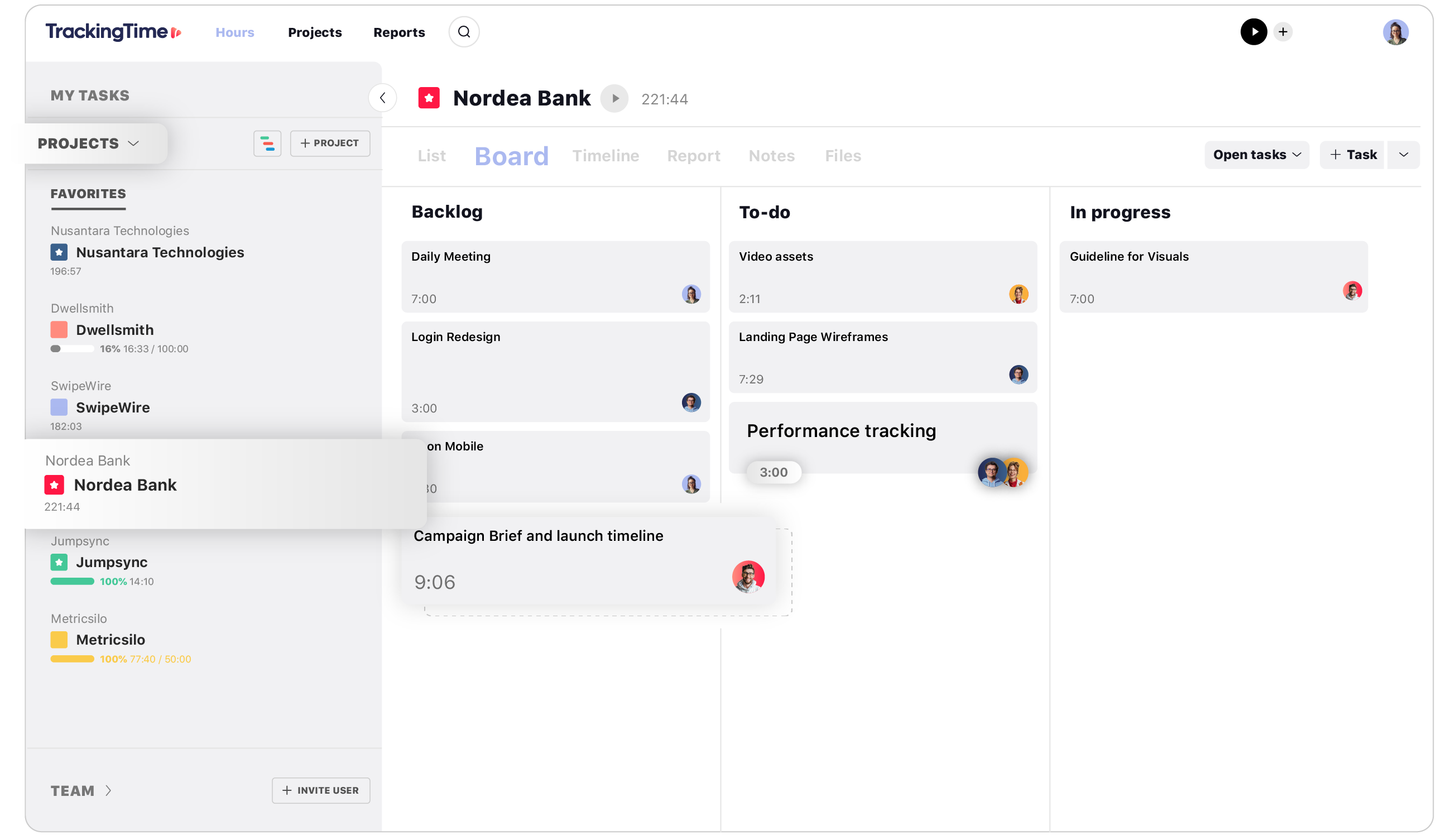
Task: Click the INVITE USER button
Action: coord(321,790)
